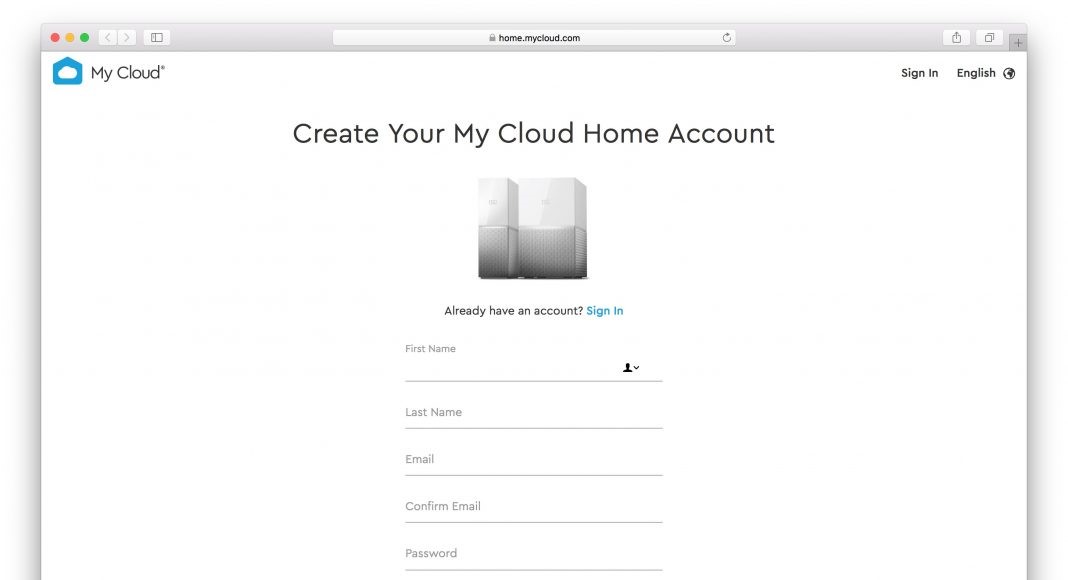Maximize the window with green button

coord(84,37)
